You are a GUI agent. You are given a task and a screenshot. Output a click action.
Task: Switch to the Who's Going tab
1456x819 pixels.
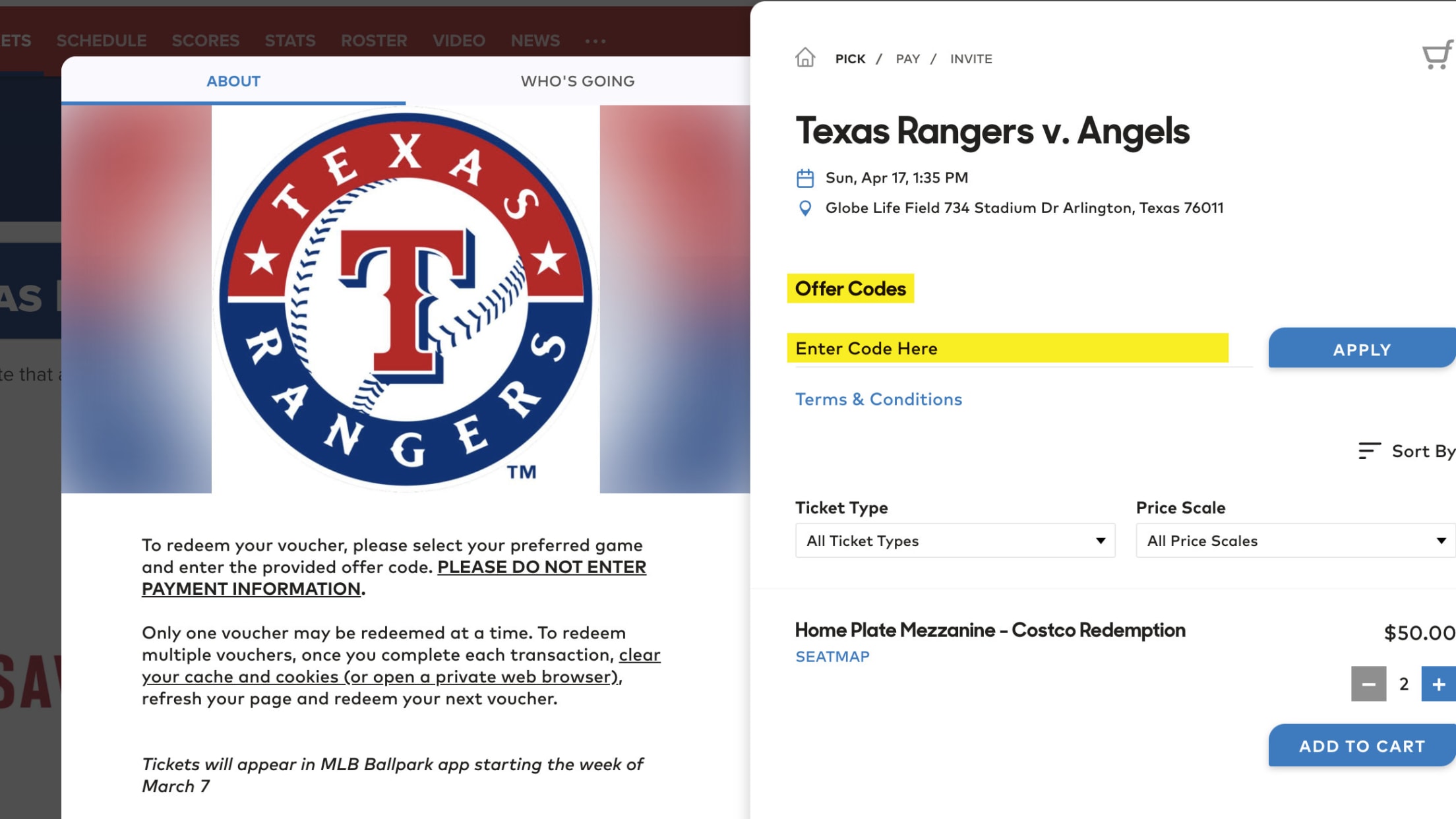[578, 81]
